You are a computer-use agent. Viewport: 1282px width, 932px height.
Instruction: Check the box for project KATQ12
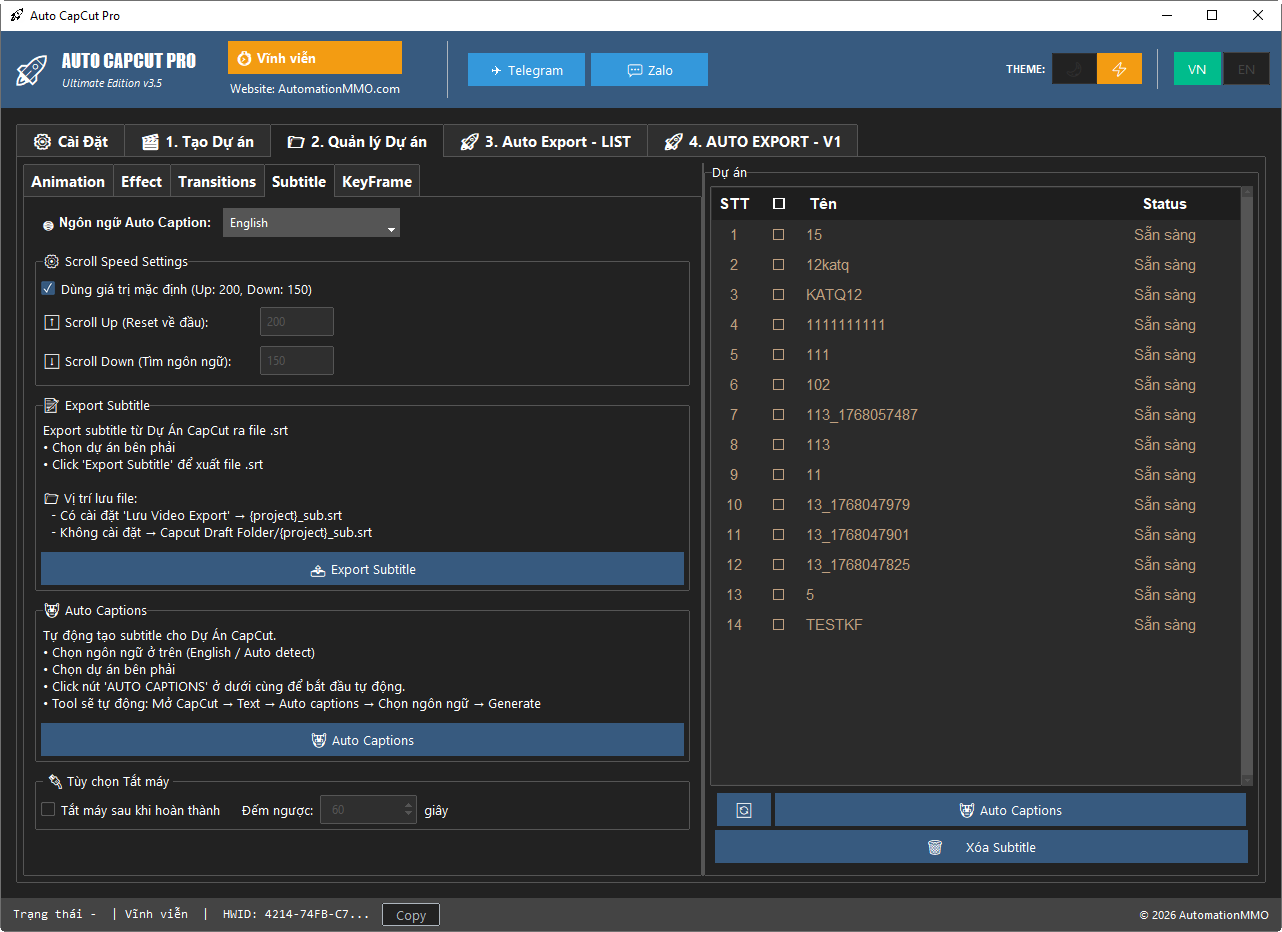779,295
